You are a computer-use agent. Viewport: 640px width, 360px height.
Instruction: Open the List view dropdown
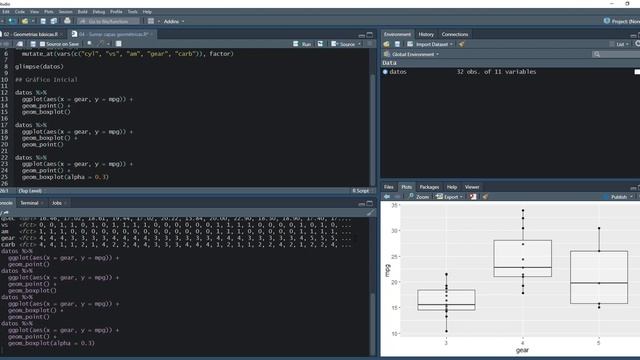point(620,44)
